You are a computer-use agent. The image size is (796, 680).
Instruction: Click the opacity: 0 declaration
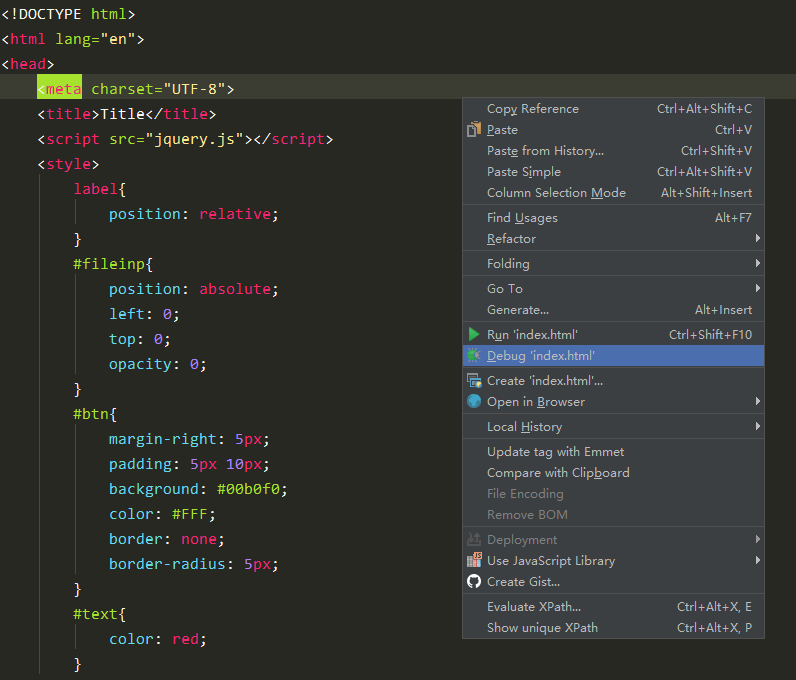[x=157, y=364]
